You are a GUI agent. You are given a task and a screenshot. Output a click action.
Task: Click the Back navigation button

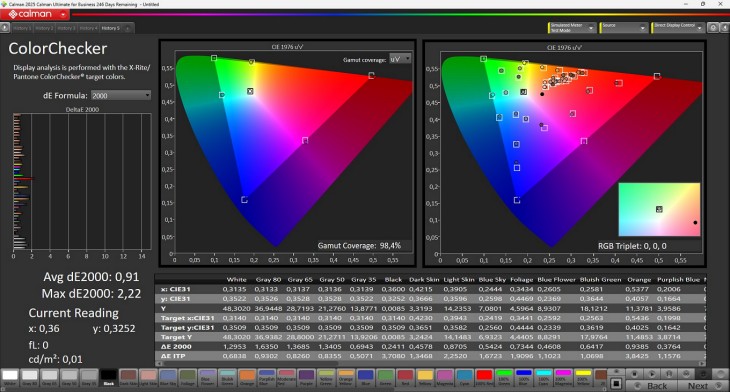[x=652, y=386]
